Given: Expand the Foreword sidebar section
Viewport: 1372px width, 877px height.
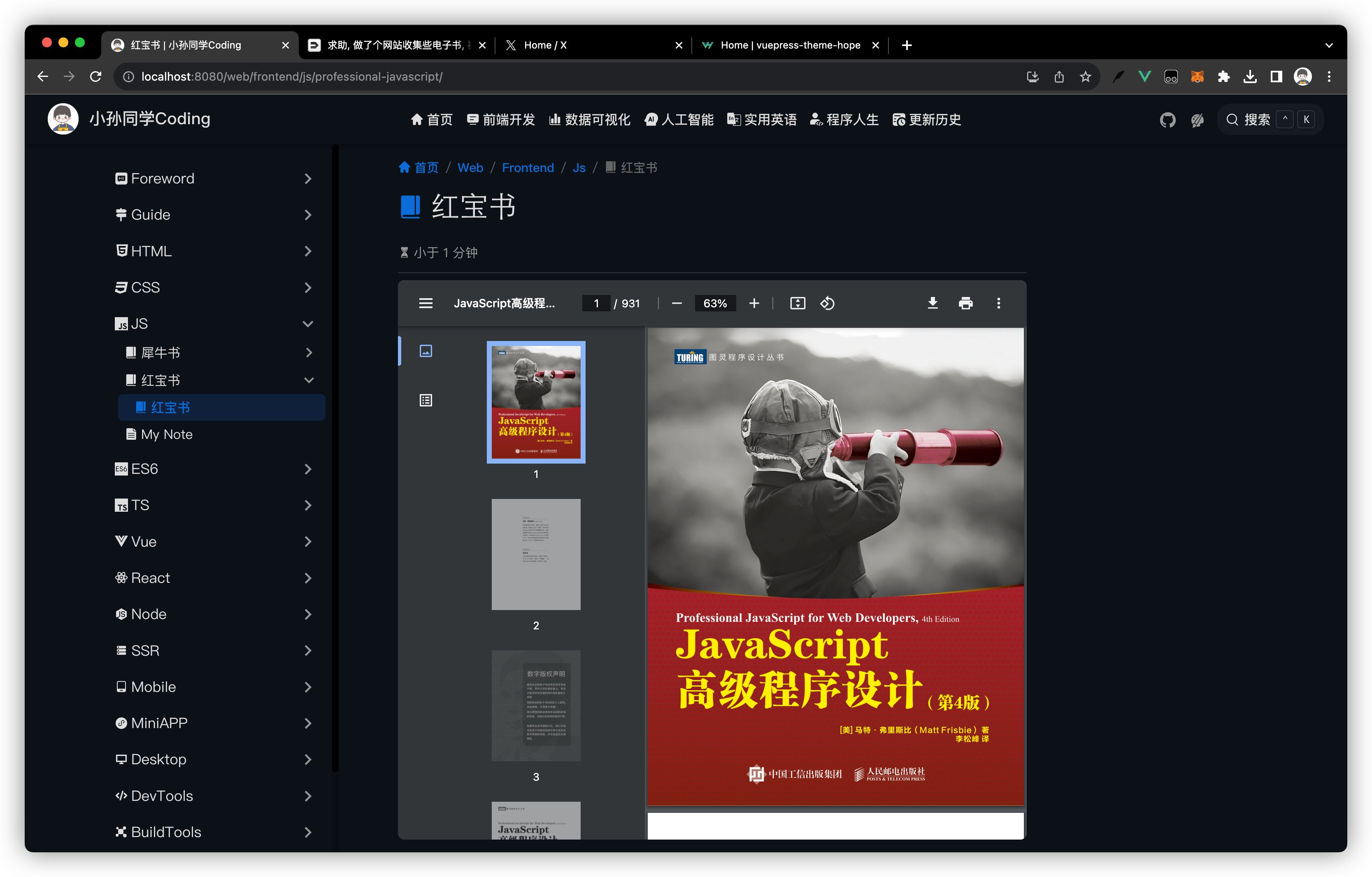Looking at the screenshot, I should pyautogui.click(x=214, y=178).
